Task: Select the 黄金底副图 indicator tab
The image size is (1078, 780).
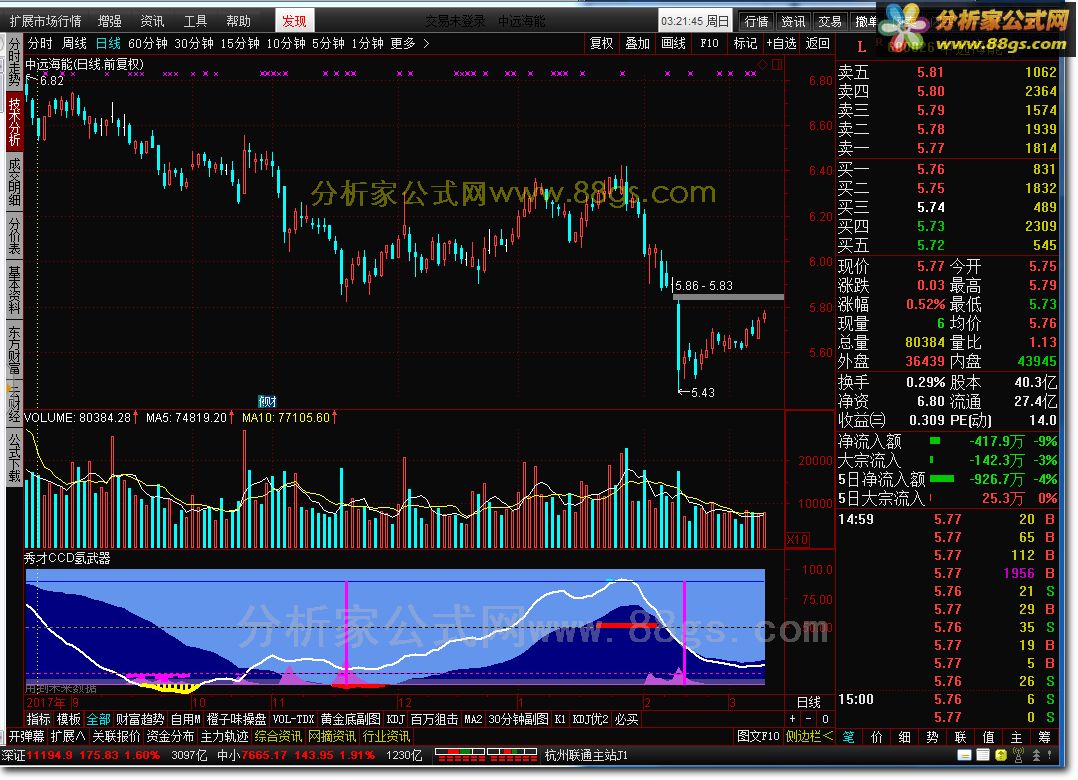Action: (351, 719)
